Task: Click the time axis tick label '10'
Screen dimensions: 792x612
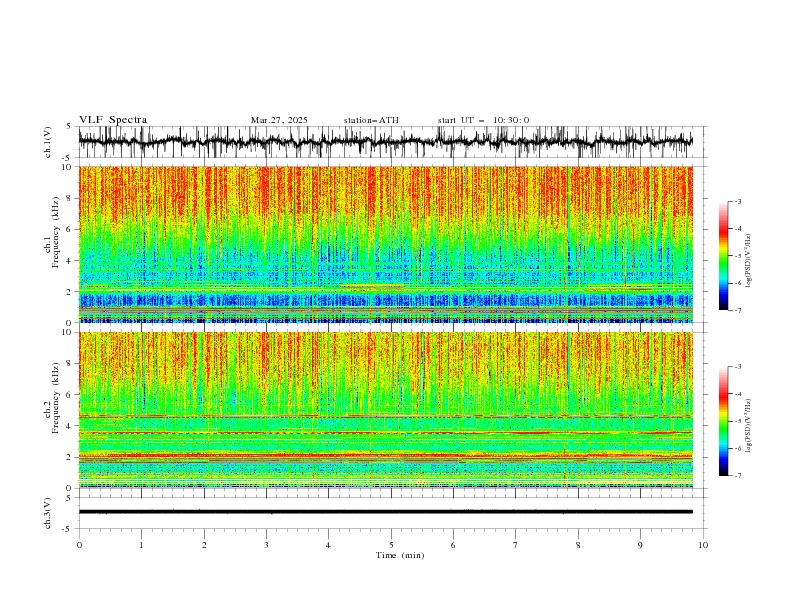Action: [x=703, y=545]
